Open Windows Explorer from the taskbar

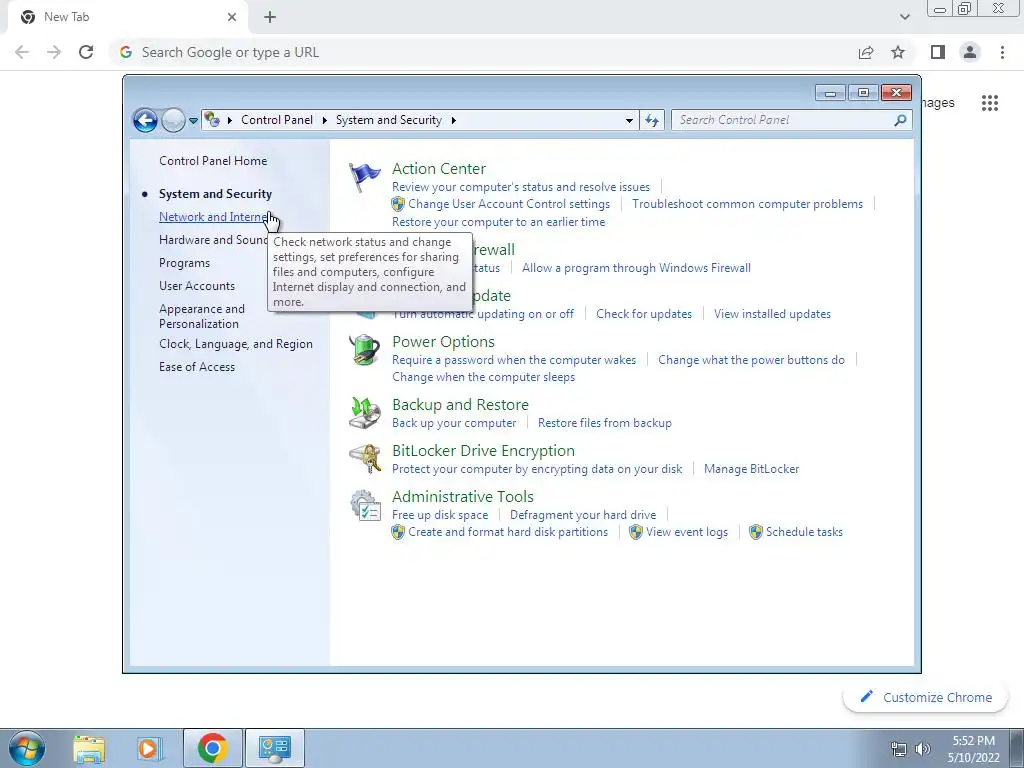tap(89, 748)
